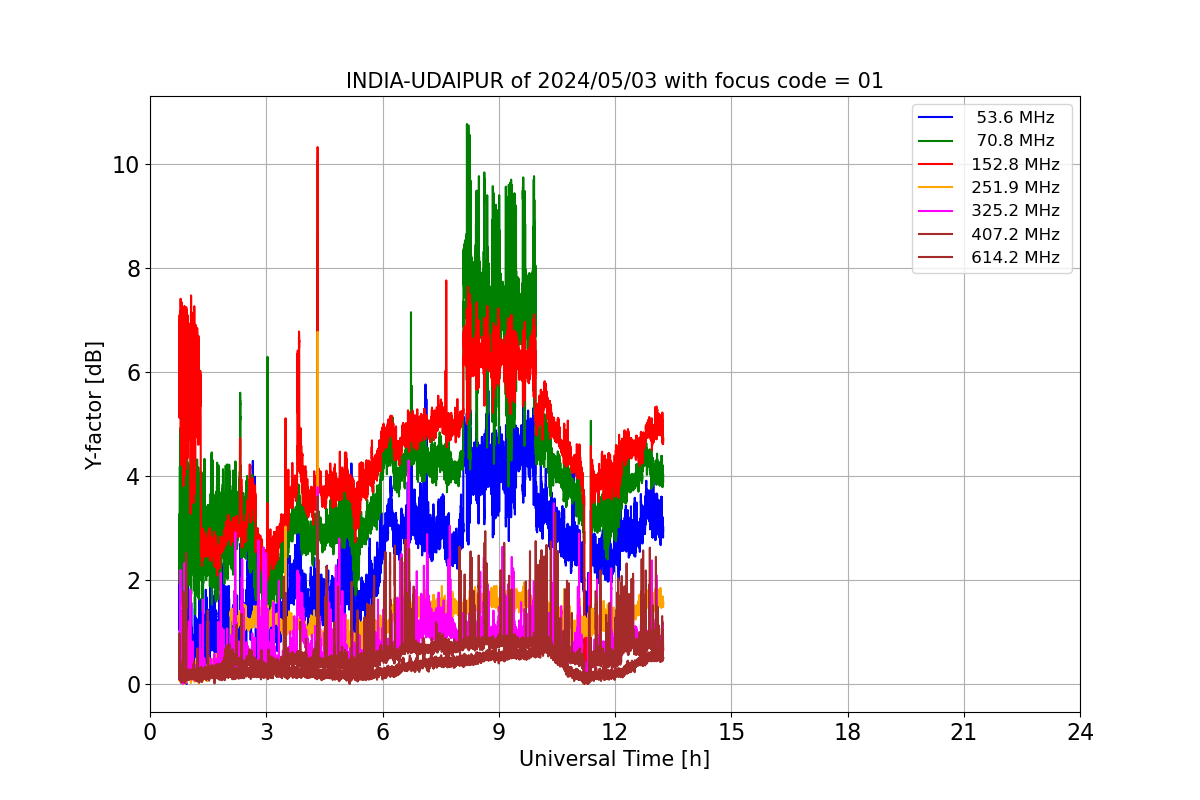Click y-axis tick label 10
This screenshot has width=1200, height=800.
point(125,164)
